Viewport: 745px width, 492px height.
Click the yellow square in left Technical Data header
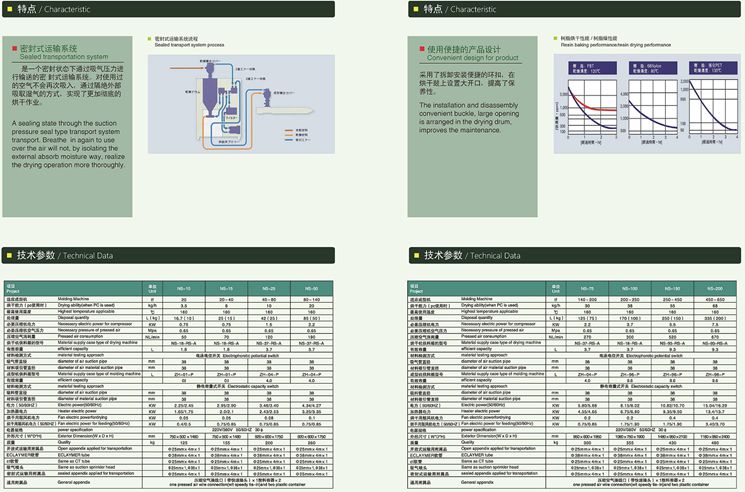coord(11,256)
